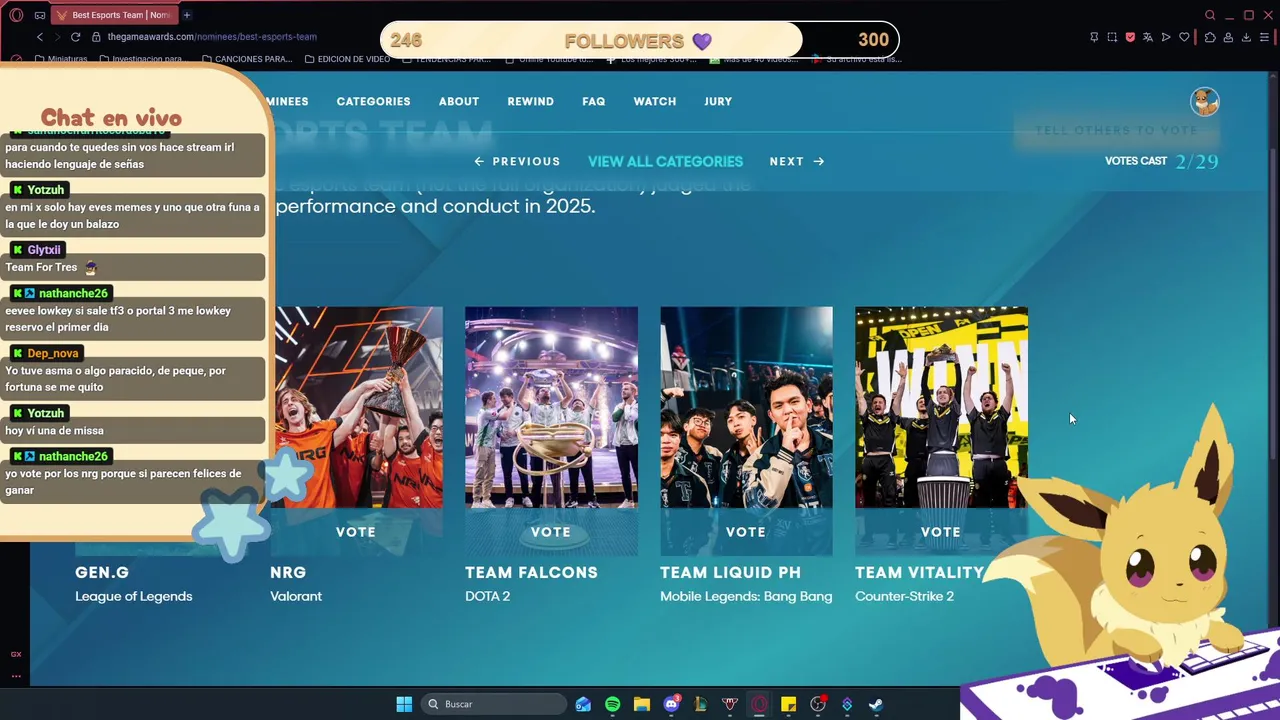Click the GEN.G team name
The height and width of the screenshot is (720, 1280).
tap(102, 573)
